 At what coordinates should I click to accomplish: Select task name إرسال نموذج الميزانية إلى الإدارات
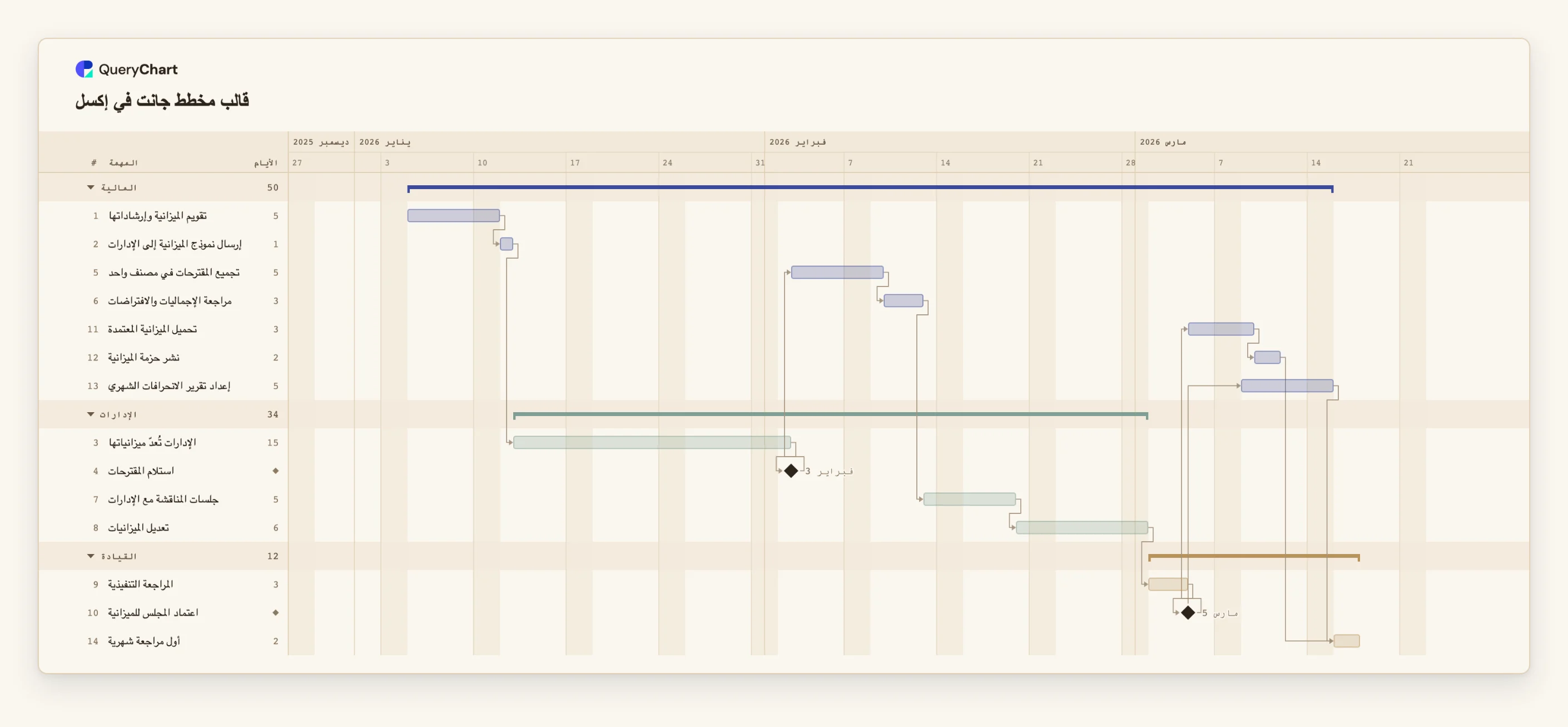pos(175,244)
